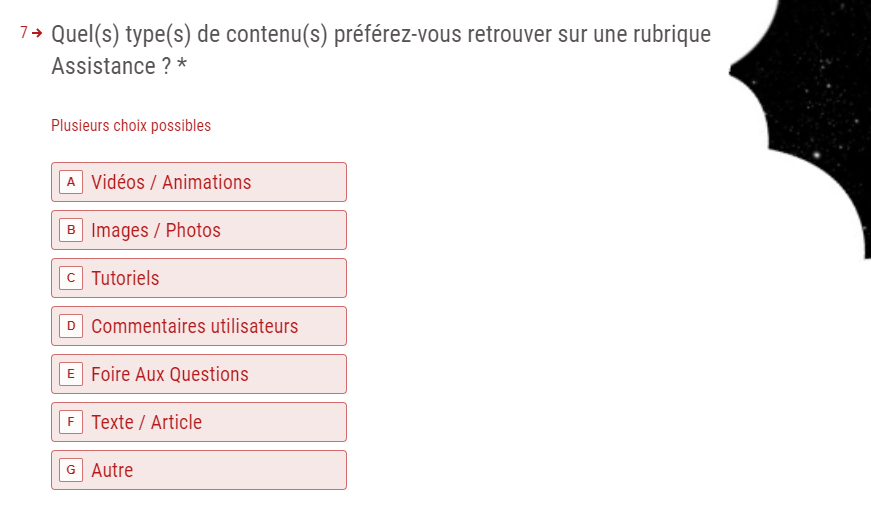Pick the "Foire Aux Questions" choice
The width and height of the screenshot is (871, 509).
click(x=198, y=374)
